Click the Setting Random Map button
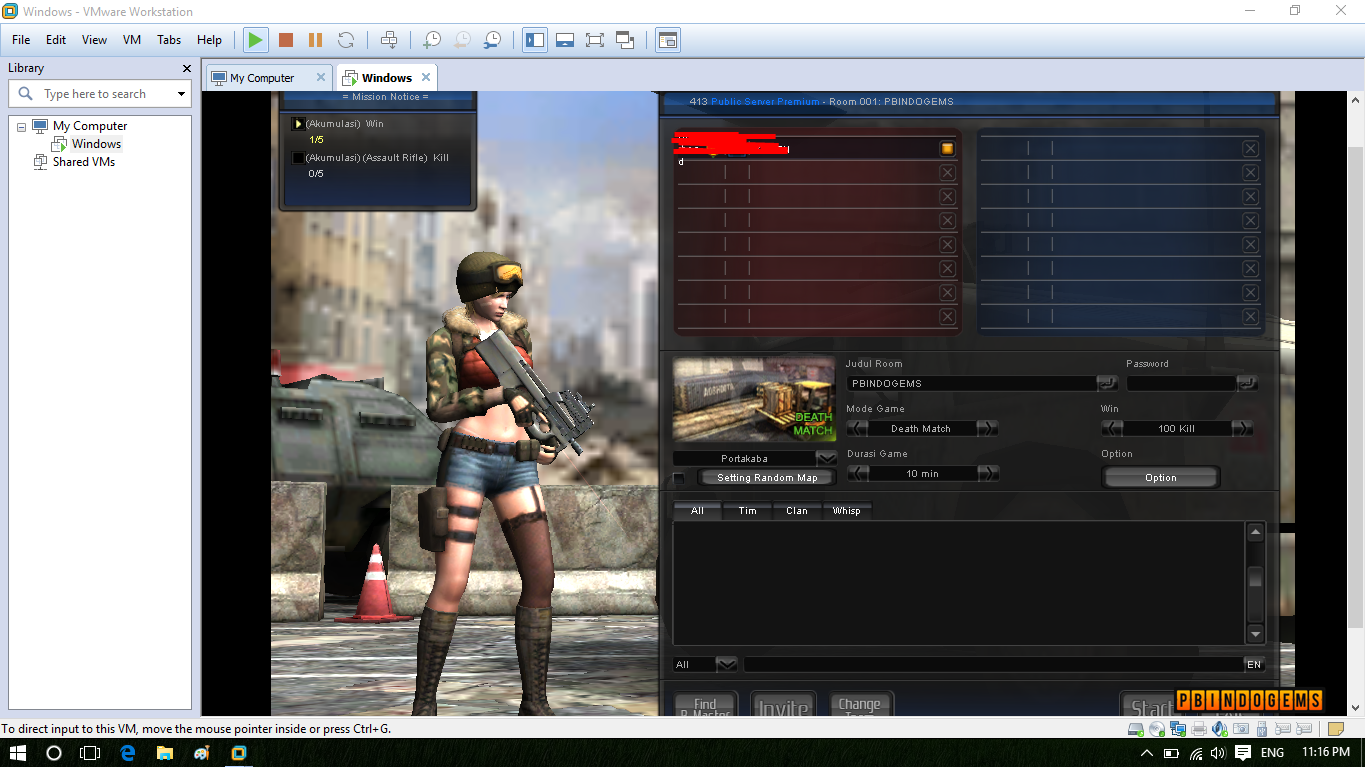Screen dimensions: 1365x767 pyautogui.click(x=767, y=478)
